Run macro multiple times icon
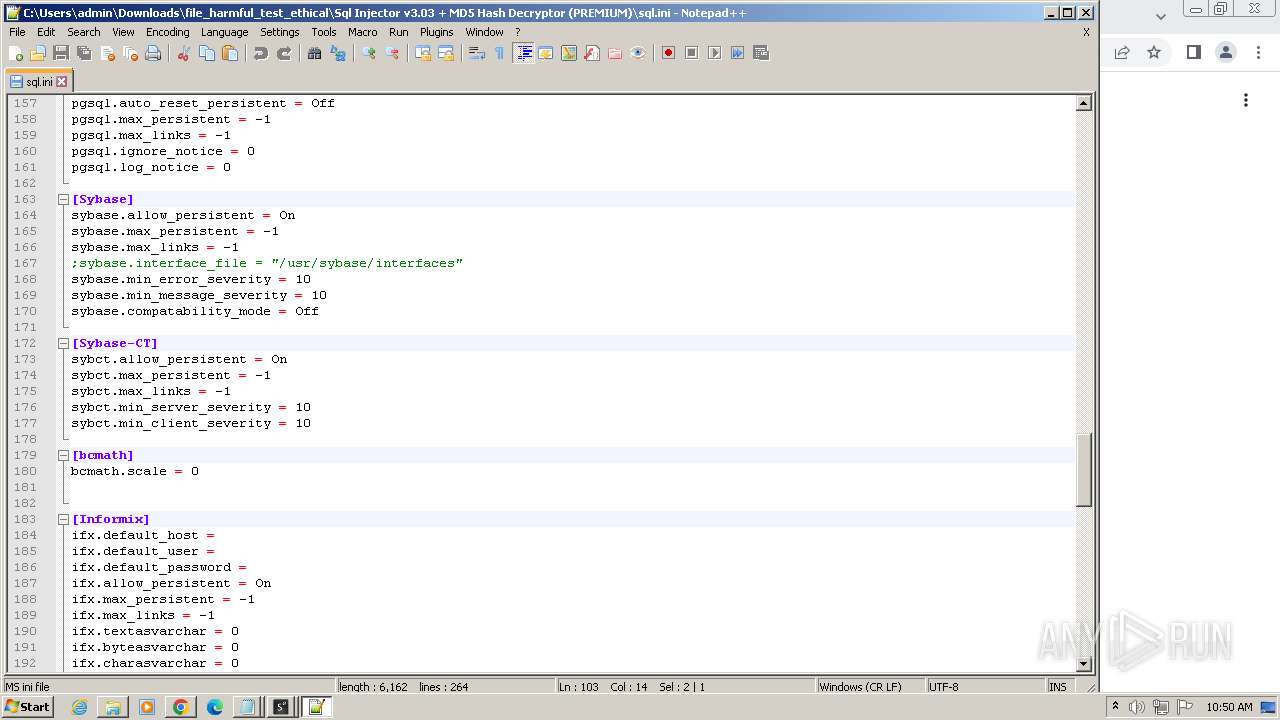Viewport: 1280px width, 720px height. pyautogui.click(x=737, y=53)
